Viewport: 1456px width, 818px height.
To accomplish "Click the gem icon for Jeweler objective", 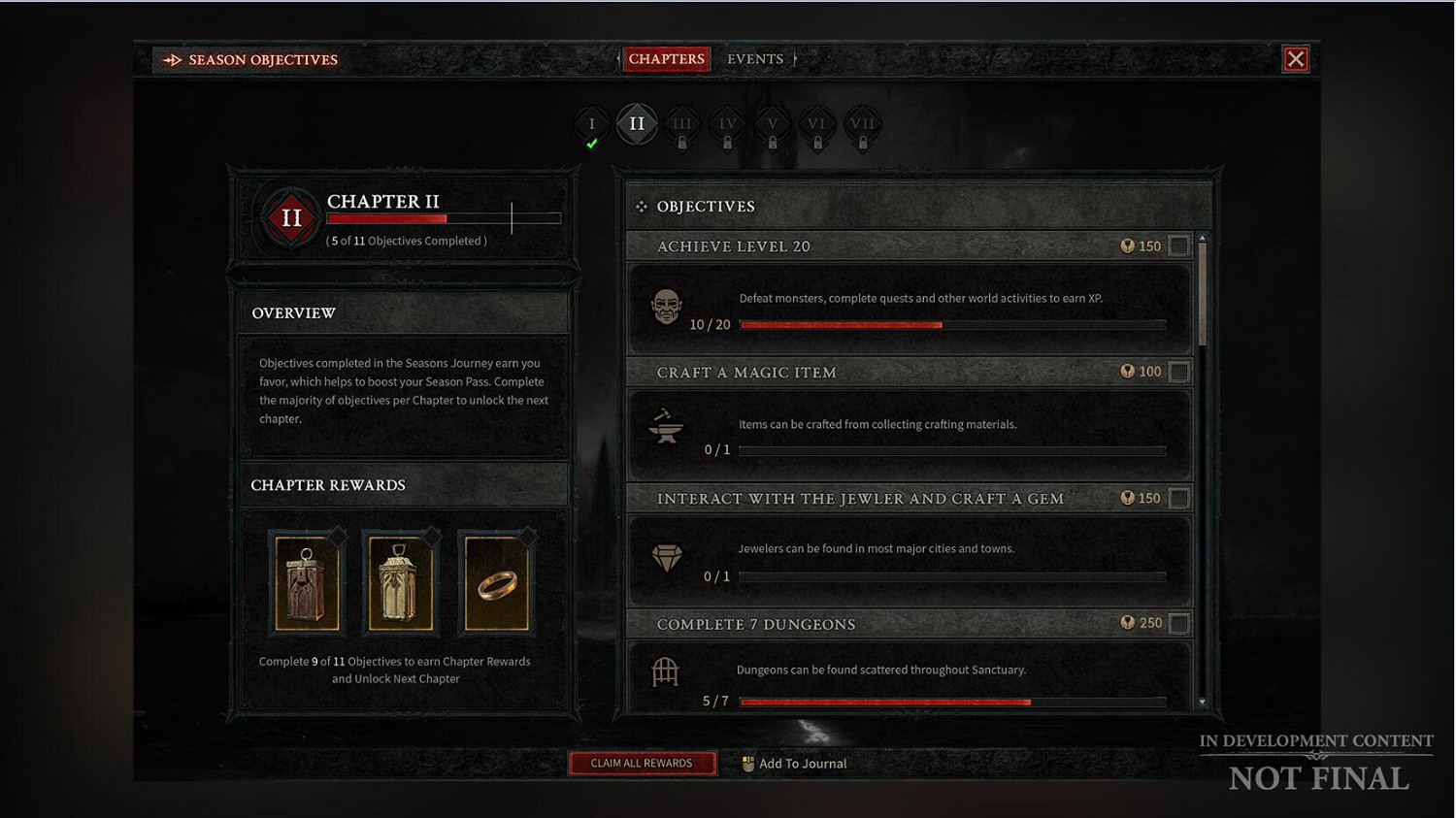I will 667,557.
